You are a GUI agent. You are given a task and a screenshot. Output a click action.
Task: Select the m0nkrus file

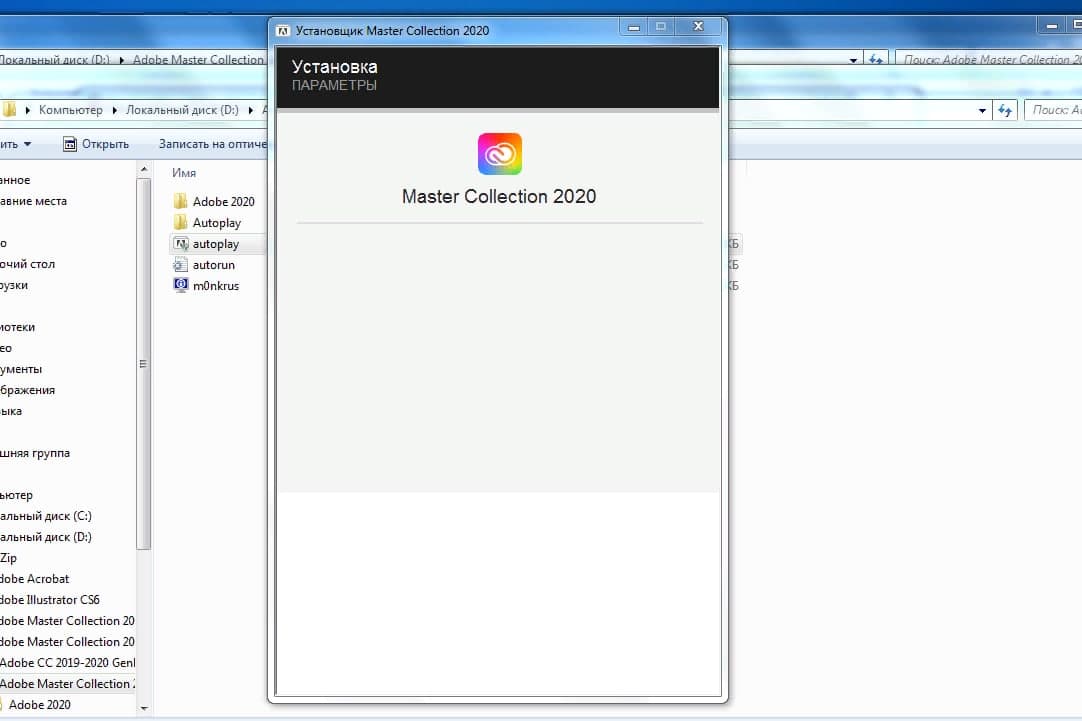coord(215,286)
